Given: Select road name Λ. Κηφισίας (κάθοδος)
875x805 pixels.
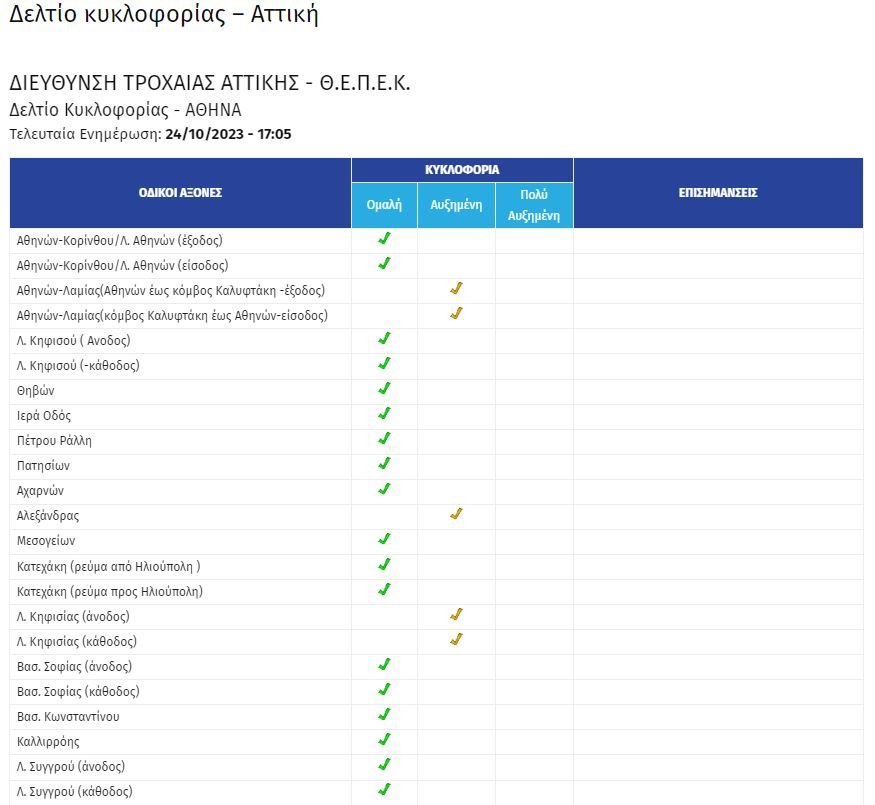Looking at the screenshot, I should click(76, 642).
